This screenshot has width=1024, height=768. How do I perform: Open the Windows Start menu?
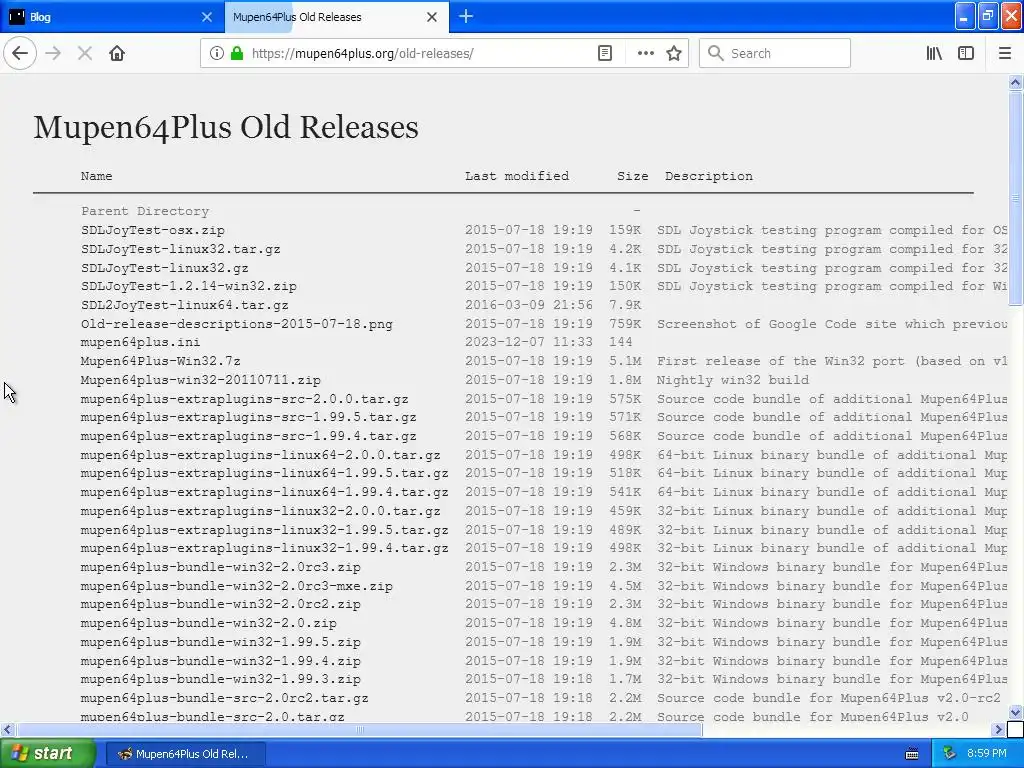[x=48, y=754]
